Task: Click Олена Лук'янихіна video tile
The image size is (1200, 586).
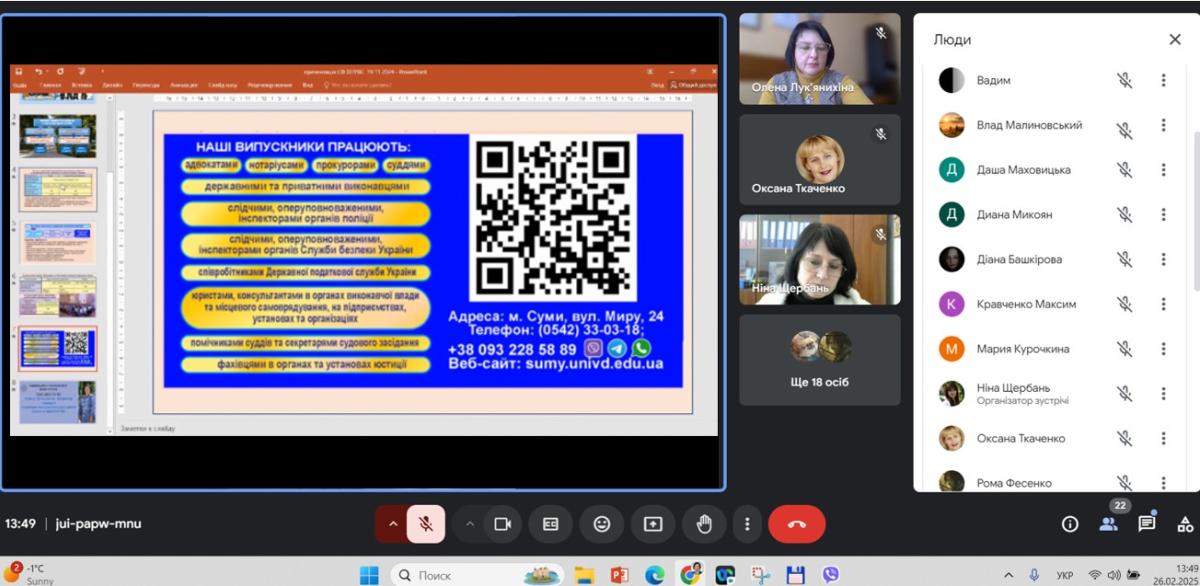Action: pyautogui.click(x=819, y=59)
